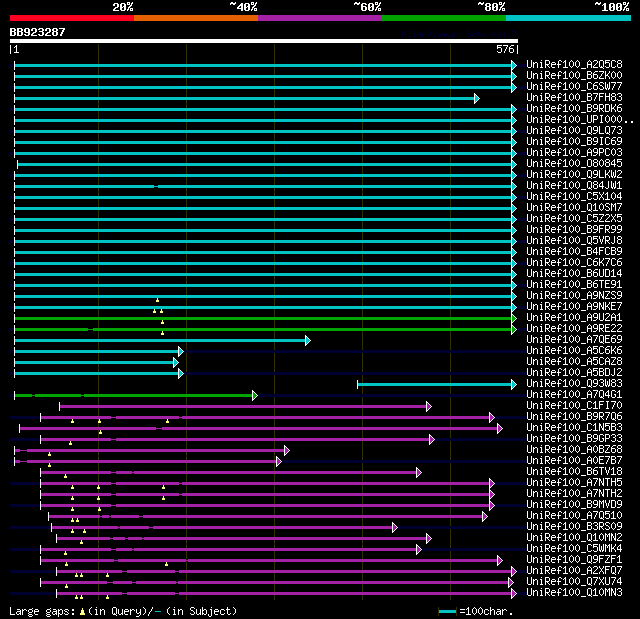Image resolution: width=640 pixels, height=619 pixels.
Task: Click UniRef100_A5BDJ2 label
Action: point(574,373)
